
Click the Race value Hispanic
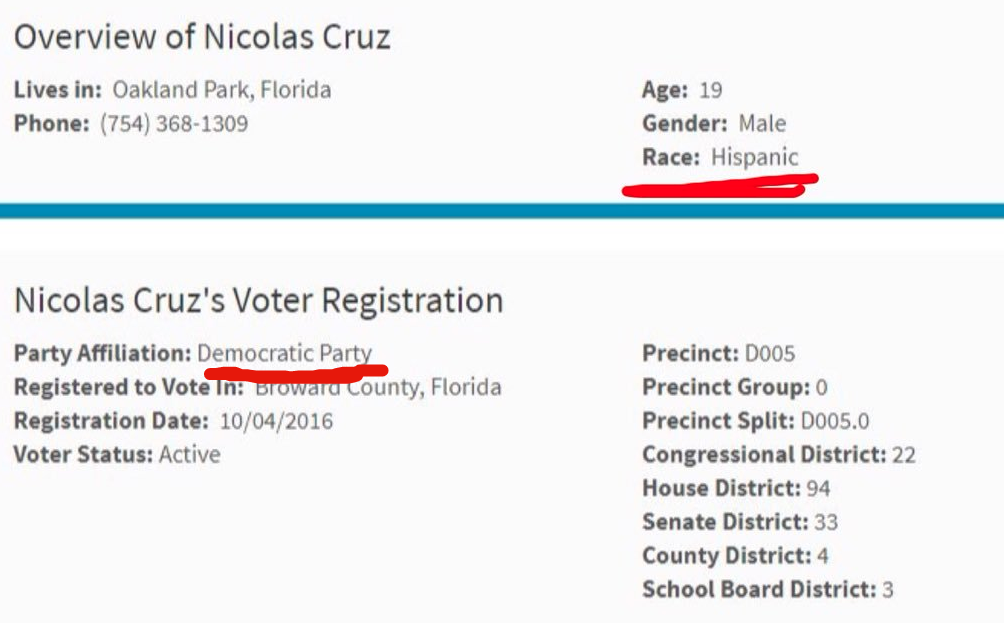755,157
